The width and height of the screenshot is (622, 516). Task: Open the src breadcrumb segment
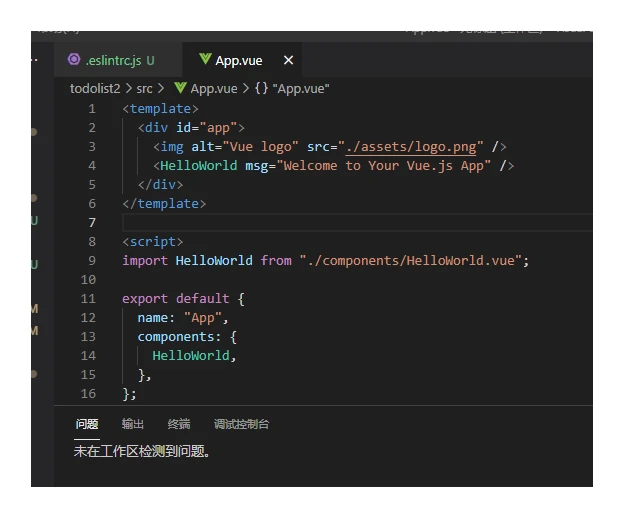click(144, 88)
